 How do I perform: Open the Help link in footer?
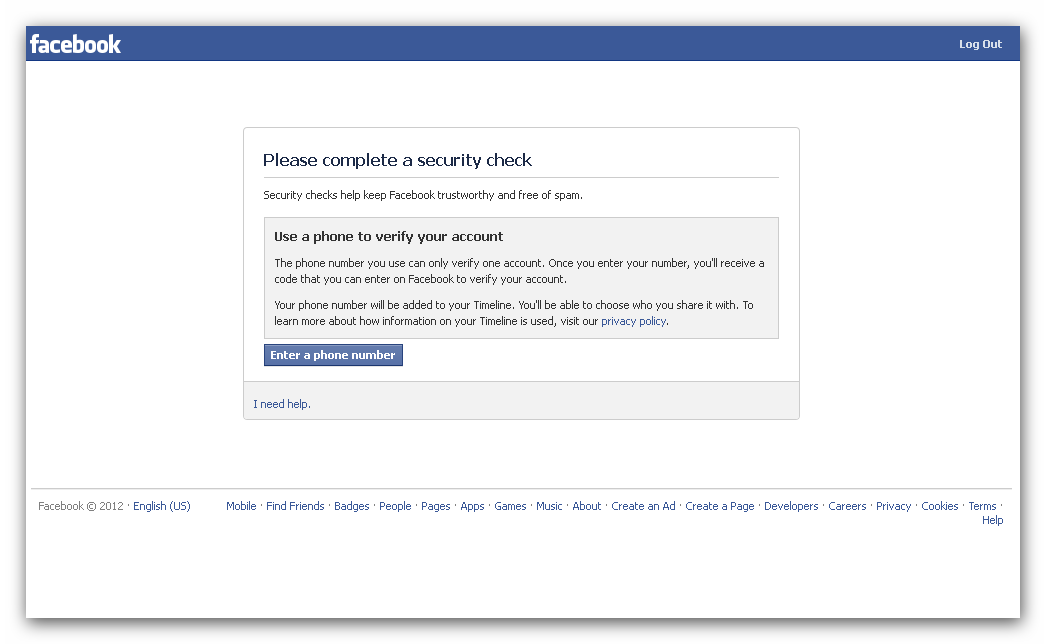click(992, 520)
